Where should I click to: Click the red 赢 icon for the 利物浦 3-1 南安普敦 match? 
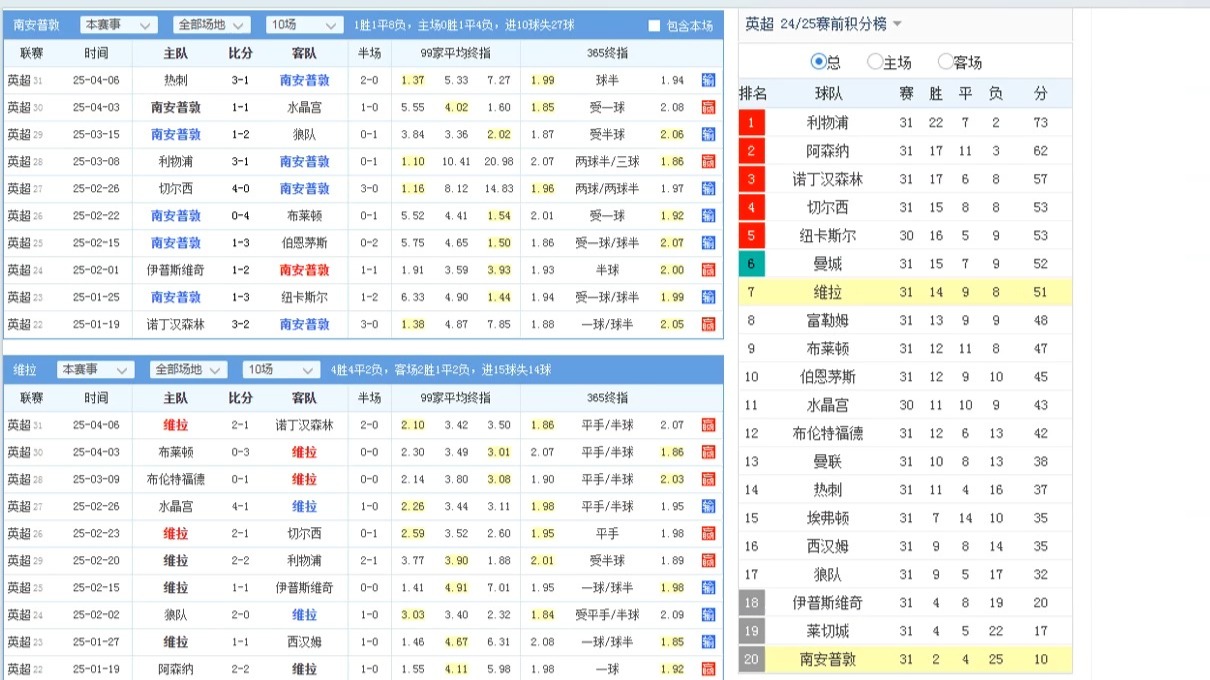point(708,161)
